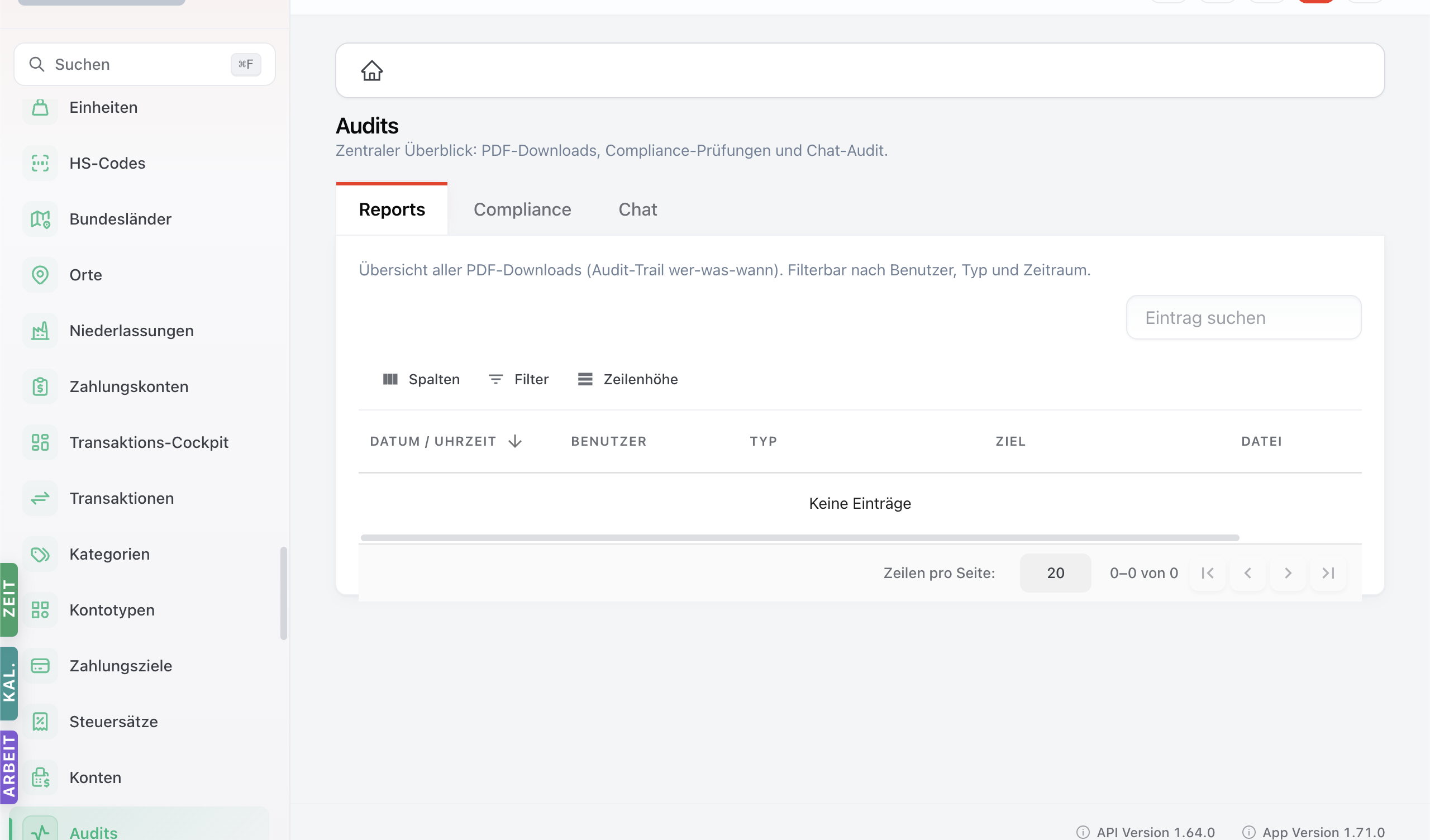This screenshot has width=1430, height=840.
Task: Select Niederlassungen factory icon
Action: click(x=40, y=331)
